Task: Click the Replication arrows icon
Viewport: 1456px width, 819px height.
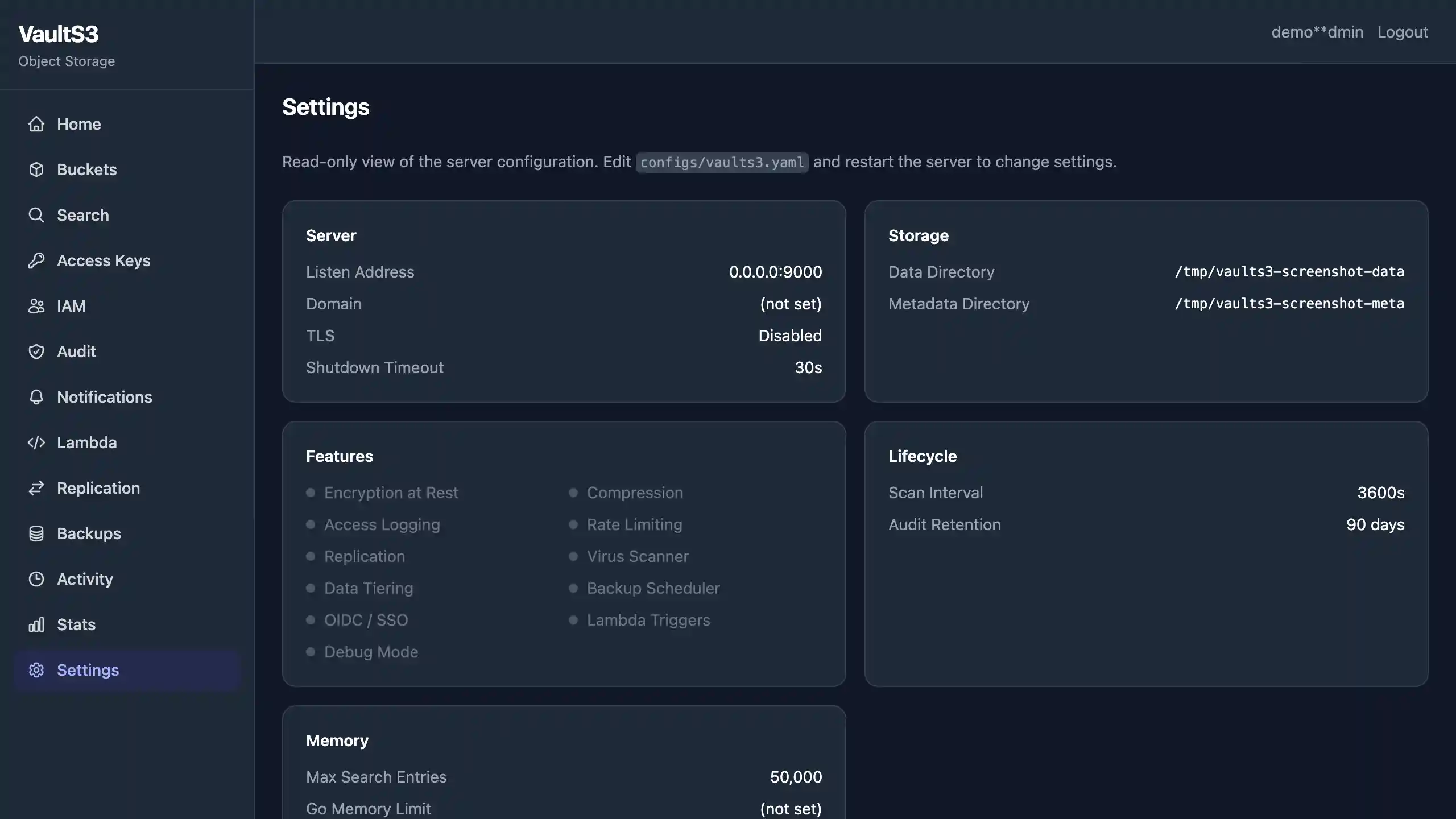Action: pyautogui.click(x=36, y=488)
